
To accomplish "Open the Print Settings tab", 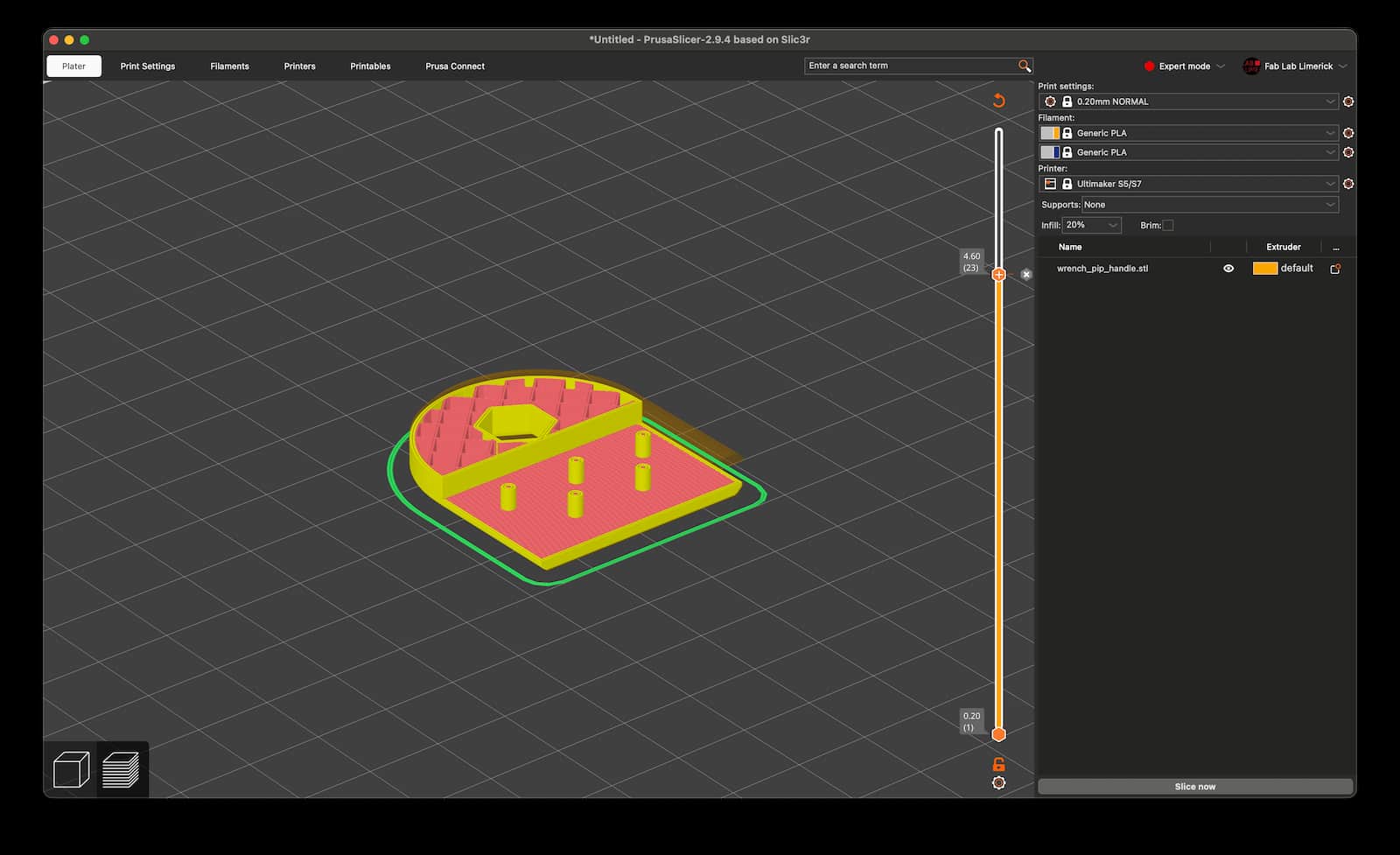I will pos(148,67).
